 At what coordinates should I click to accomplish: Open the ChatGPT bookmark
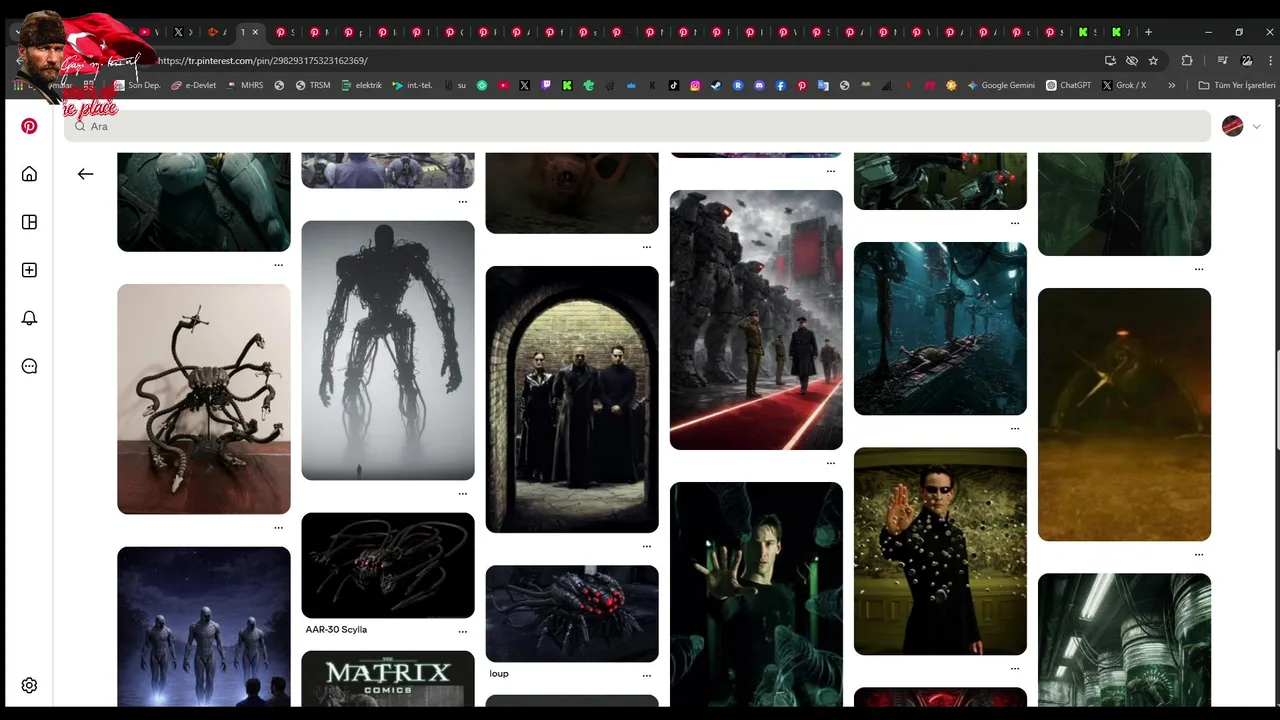click(1069, 86)
